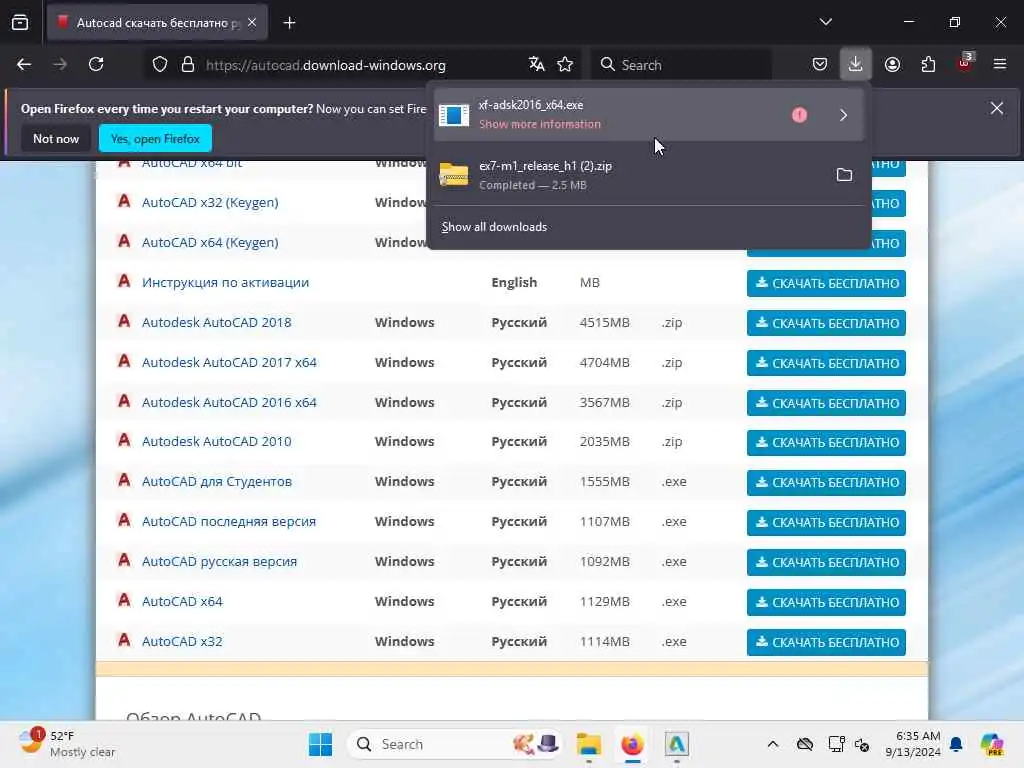Click the red warning icon on xf-adsk2016_x64.exe
This screenshot has width=1024, height=768.
pos(799,115)
